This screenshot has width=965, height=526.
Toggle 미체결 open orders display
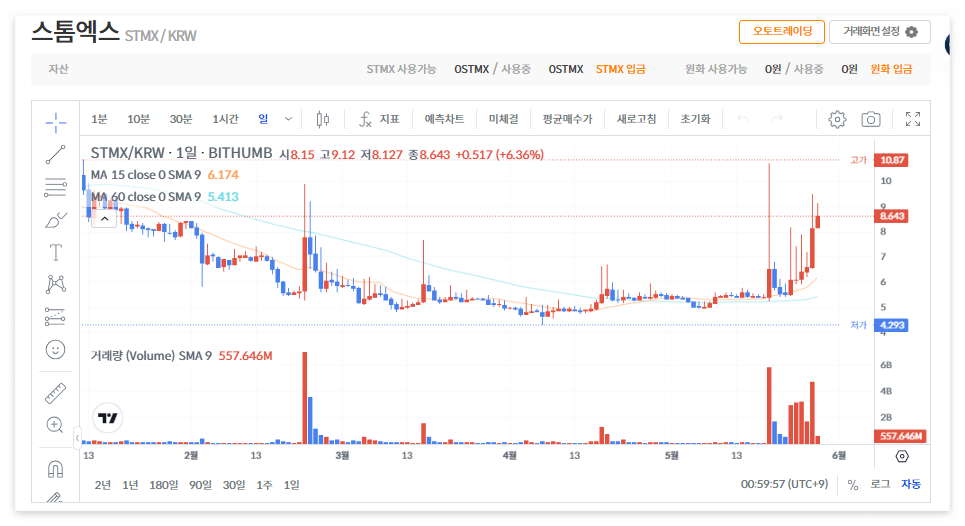pos(503,119)
